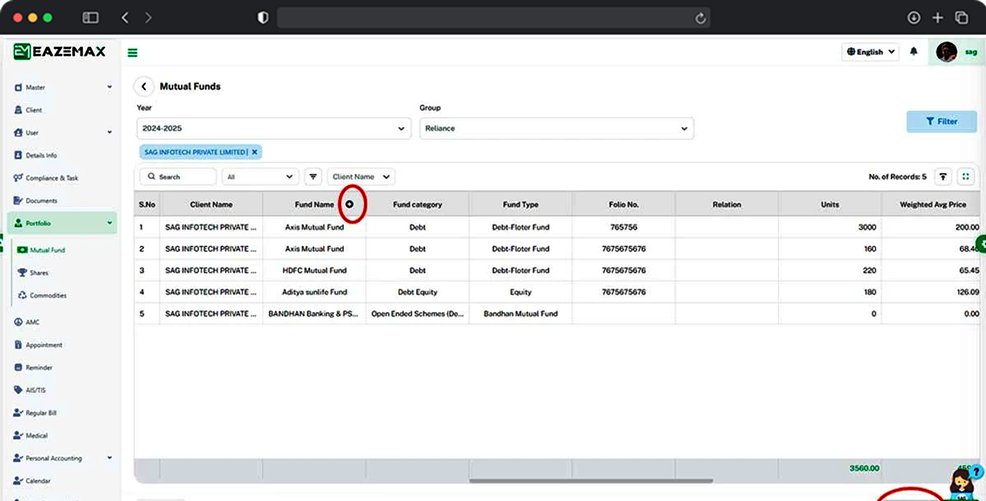Click the Weighted Avg Price column header
Image resolution: width=986 pixels, height=501 pixels.
point(933,204)
